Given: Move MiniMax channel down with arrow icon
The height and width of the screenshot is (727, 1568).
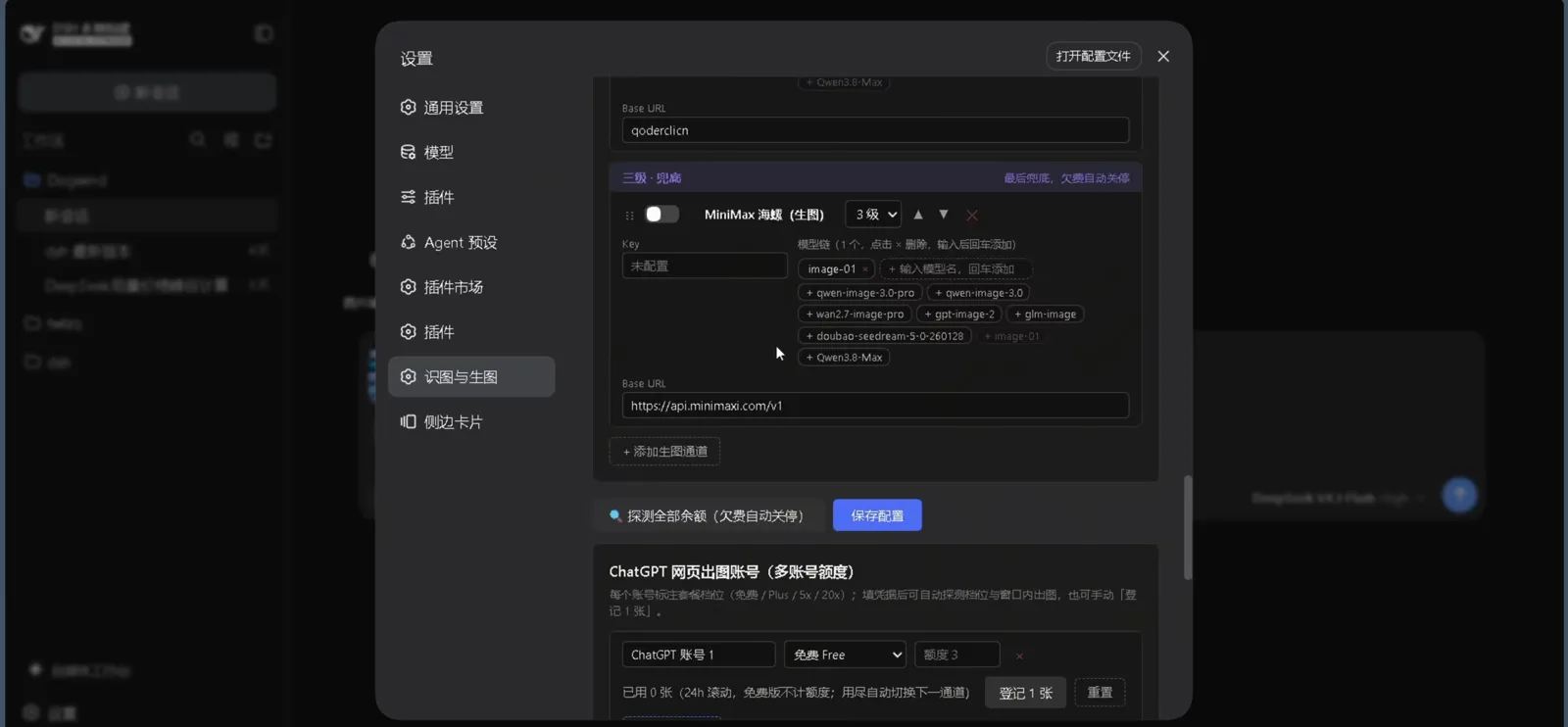Looking at the screenshot, I should pyautogui.click(x=944, y=215).
